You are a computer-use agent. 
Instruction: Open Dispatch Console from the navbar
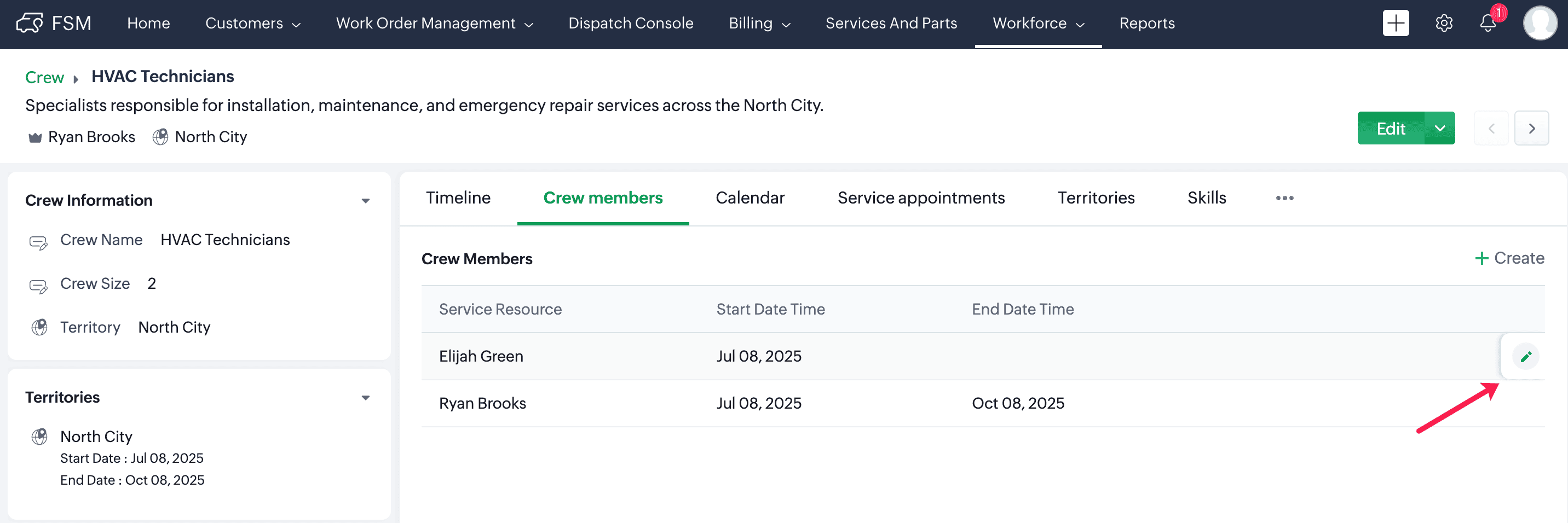pyautogui.click(x=631, y=23)
